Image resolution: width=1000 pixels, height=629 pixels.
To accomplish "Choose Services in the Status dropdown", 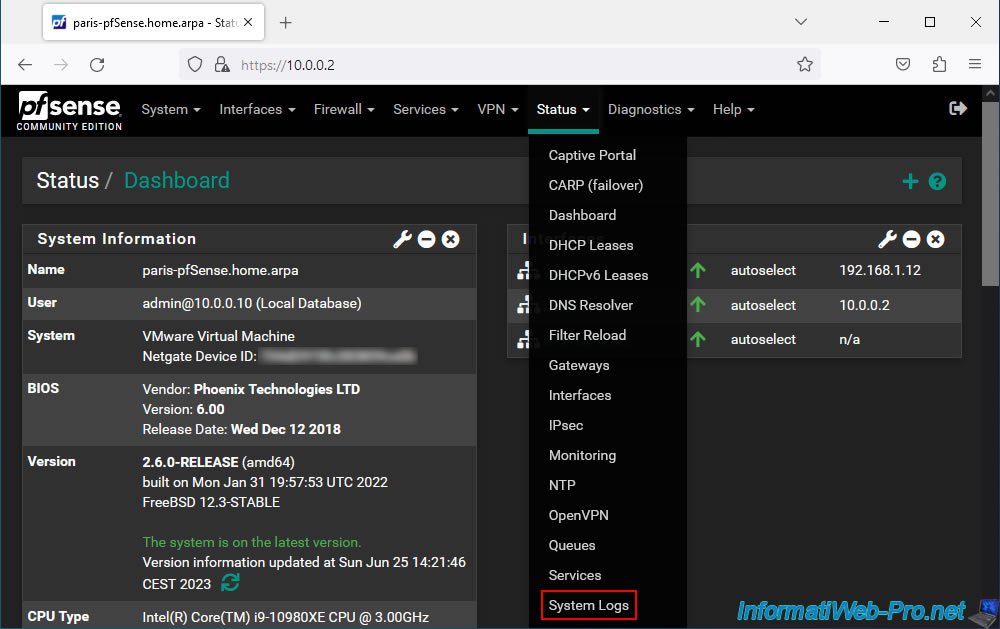I will coord(575,575).
